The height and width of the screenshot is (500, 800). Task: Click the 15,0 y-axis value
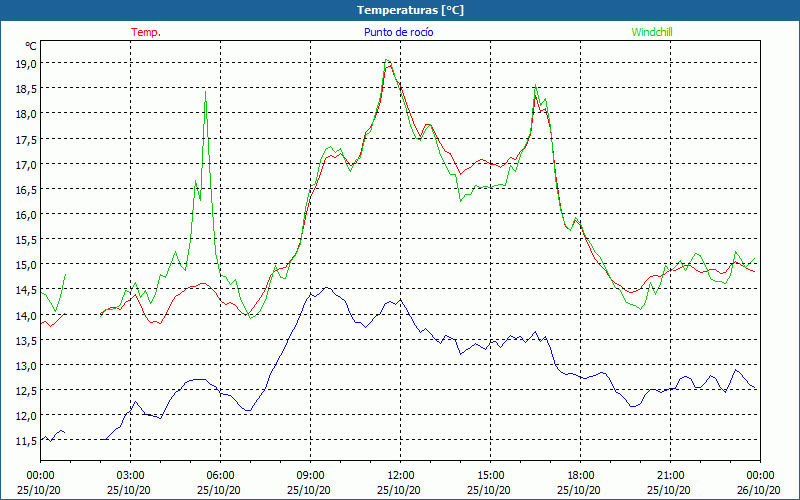pos(26,265)
